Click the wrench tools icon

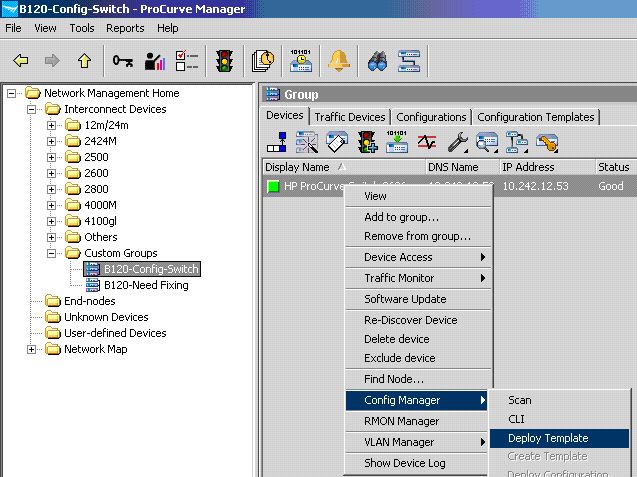[457, 143]
